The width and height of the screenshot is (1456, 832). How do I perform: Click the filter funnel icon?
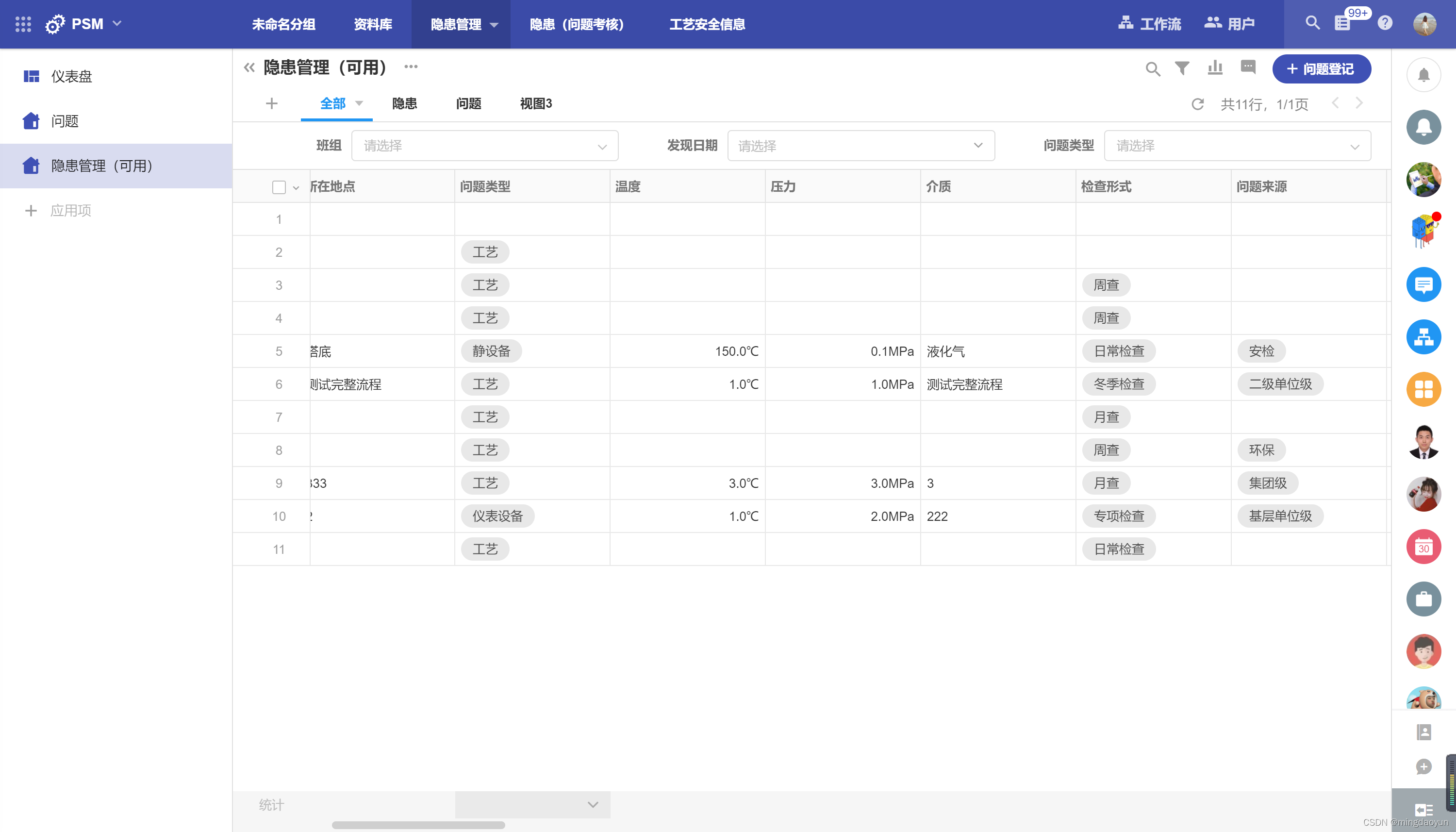click(1182, 68)
